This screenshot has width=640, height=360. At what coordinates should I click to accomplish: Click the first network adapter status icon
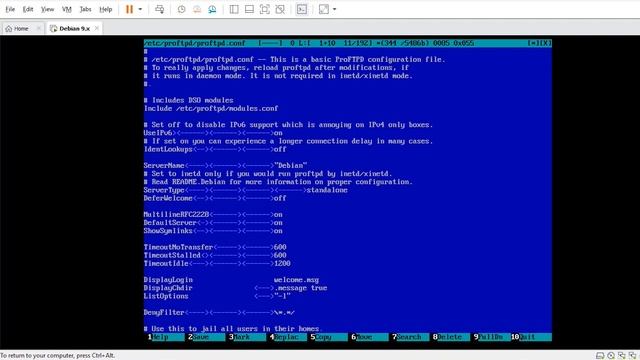[622, 356]
